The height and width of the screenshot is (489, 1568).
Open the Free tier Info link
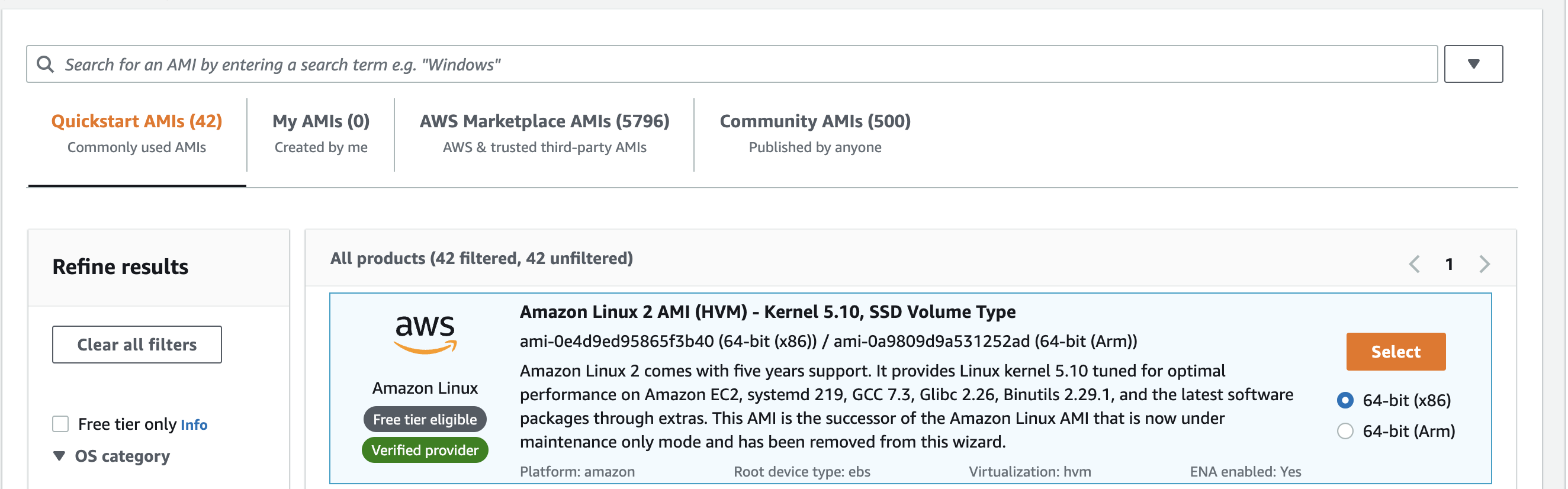pos(194,424)
